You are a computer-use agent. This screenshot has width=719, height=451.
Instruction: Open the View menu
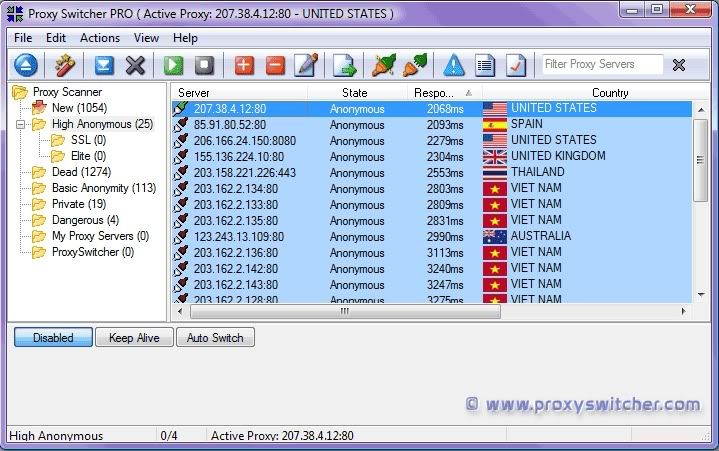point(146,38)
